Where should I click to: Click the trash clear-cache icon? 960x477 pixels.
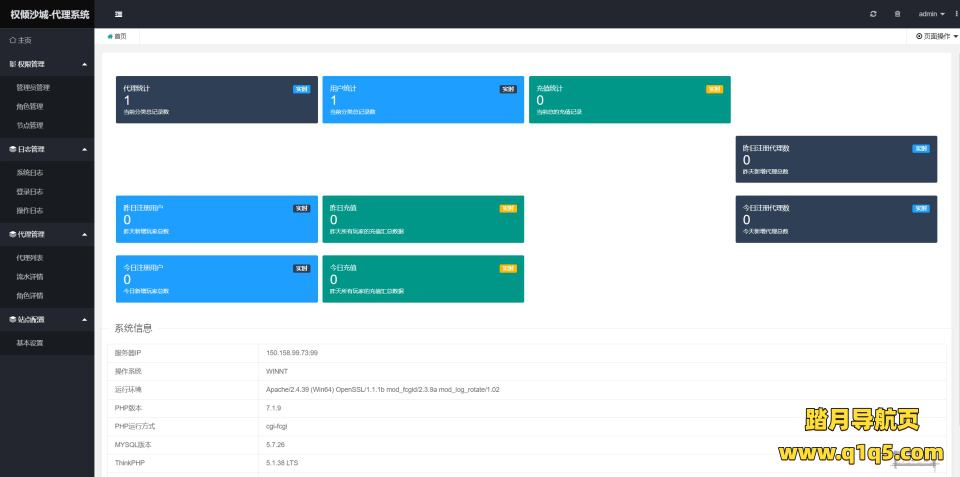[897, 14]
